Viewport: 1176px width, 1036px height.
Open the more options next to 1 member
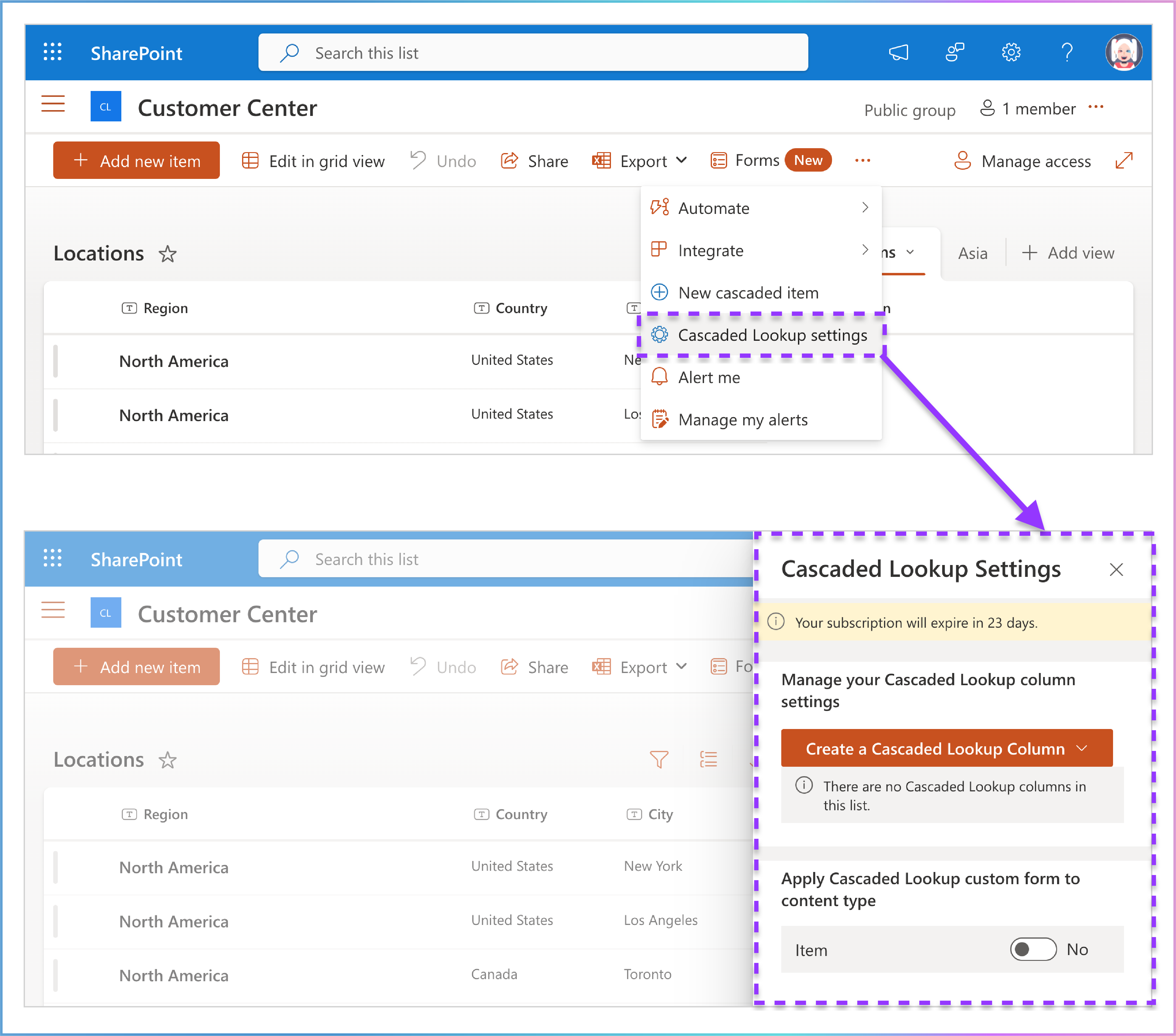click(x=1096, y=107)
